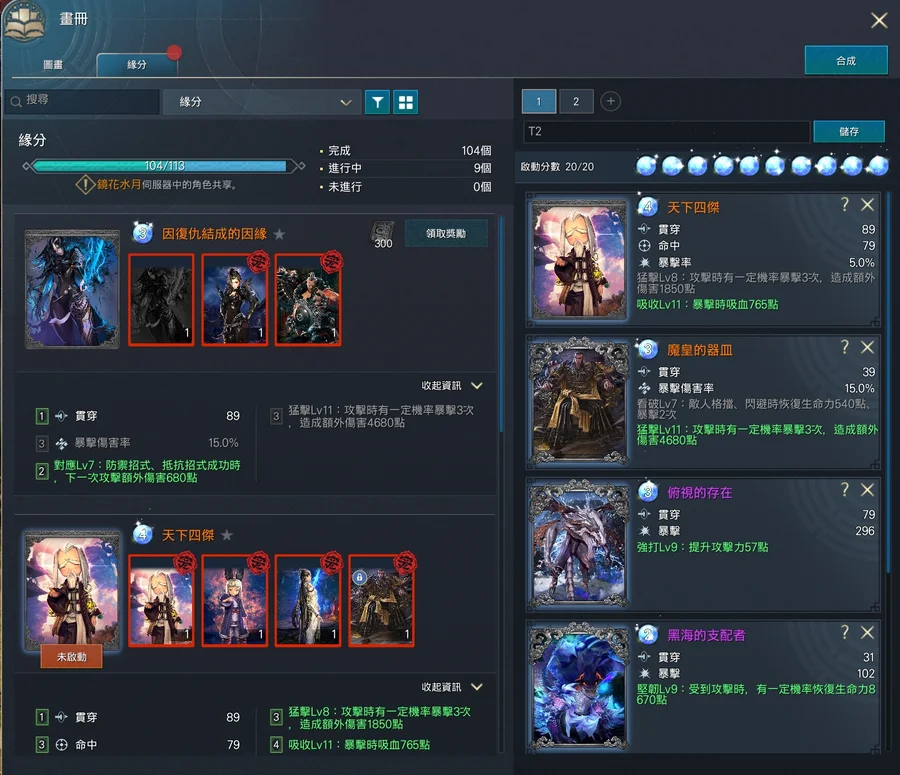Click the filter funnel icon

pyautogui.click(x=377, y=102)
